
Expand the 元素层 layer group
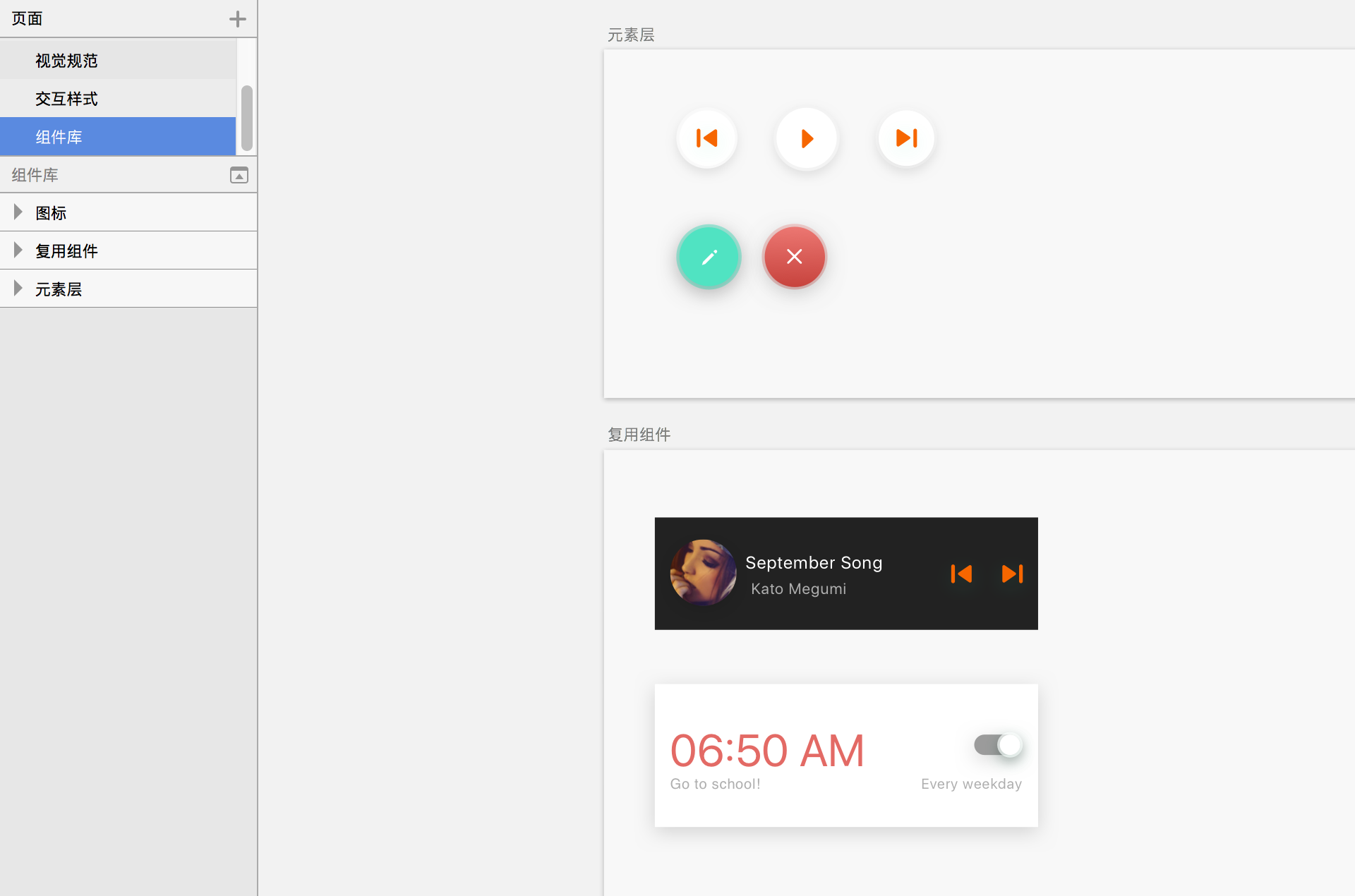18,289
